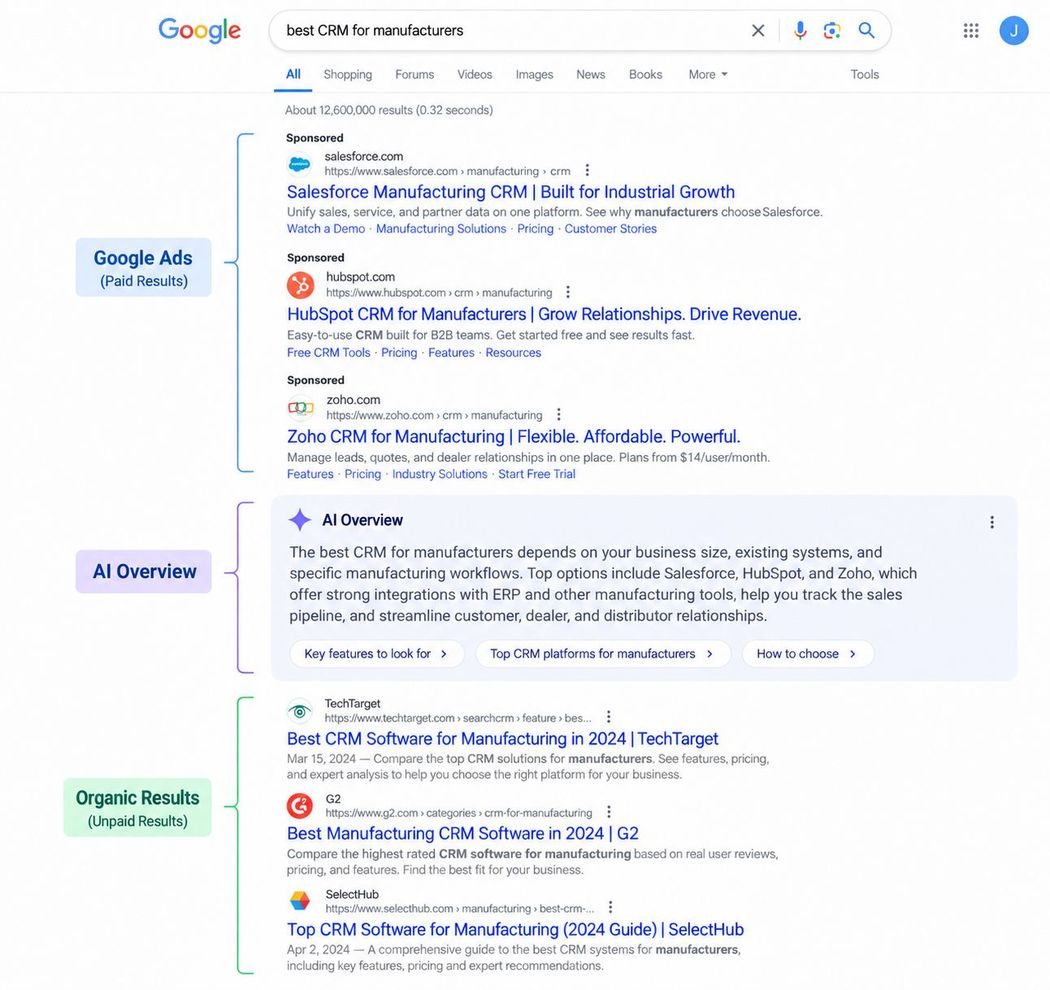Switch to the Shopping tab

(348, 74)
